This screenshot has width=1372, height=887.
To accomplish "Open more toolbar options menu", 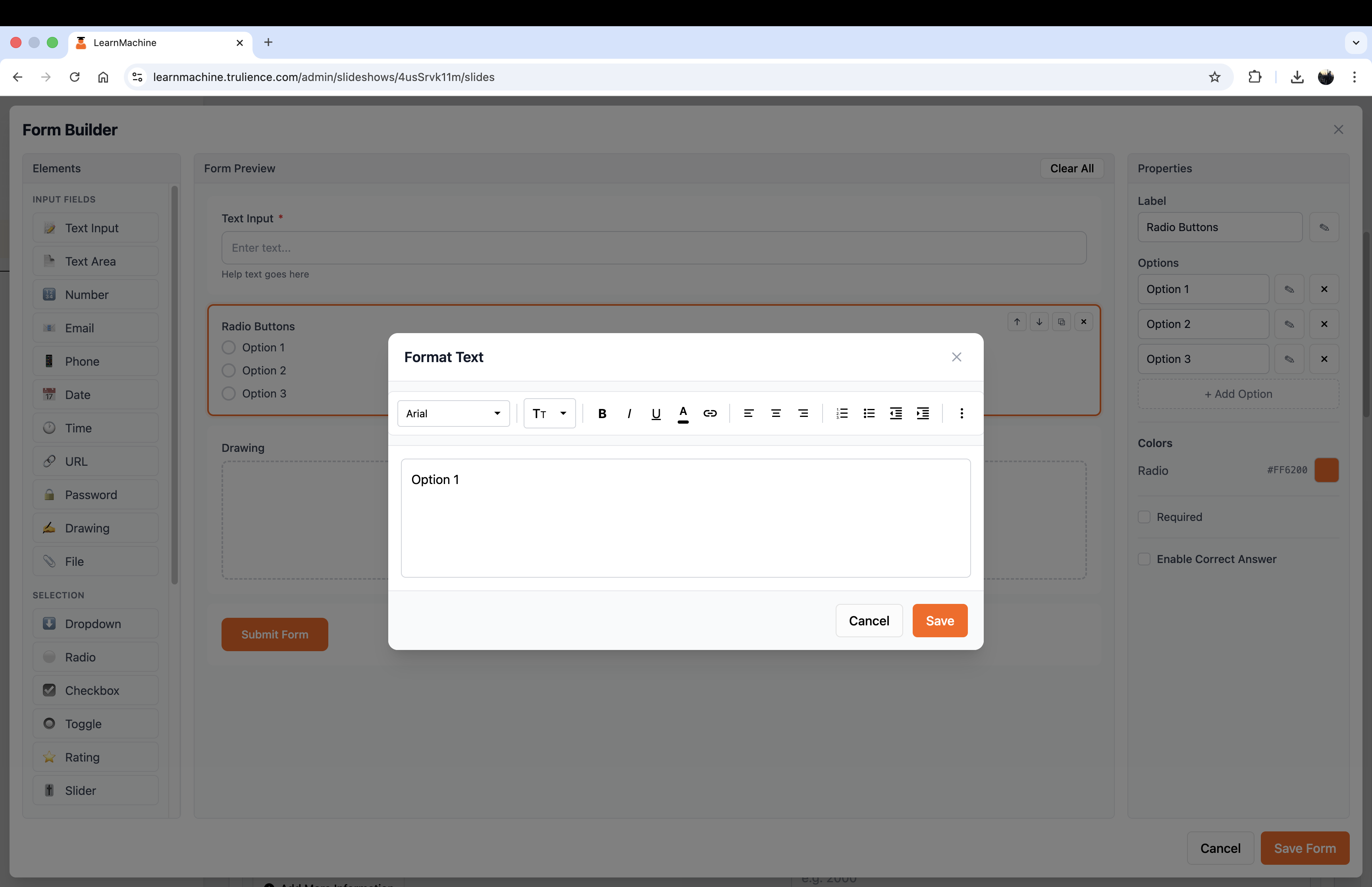I will [962, 414].
